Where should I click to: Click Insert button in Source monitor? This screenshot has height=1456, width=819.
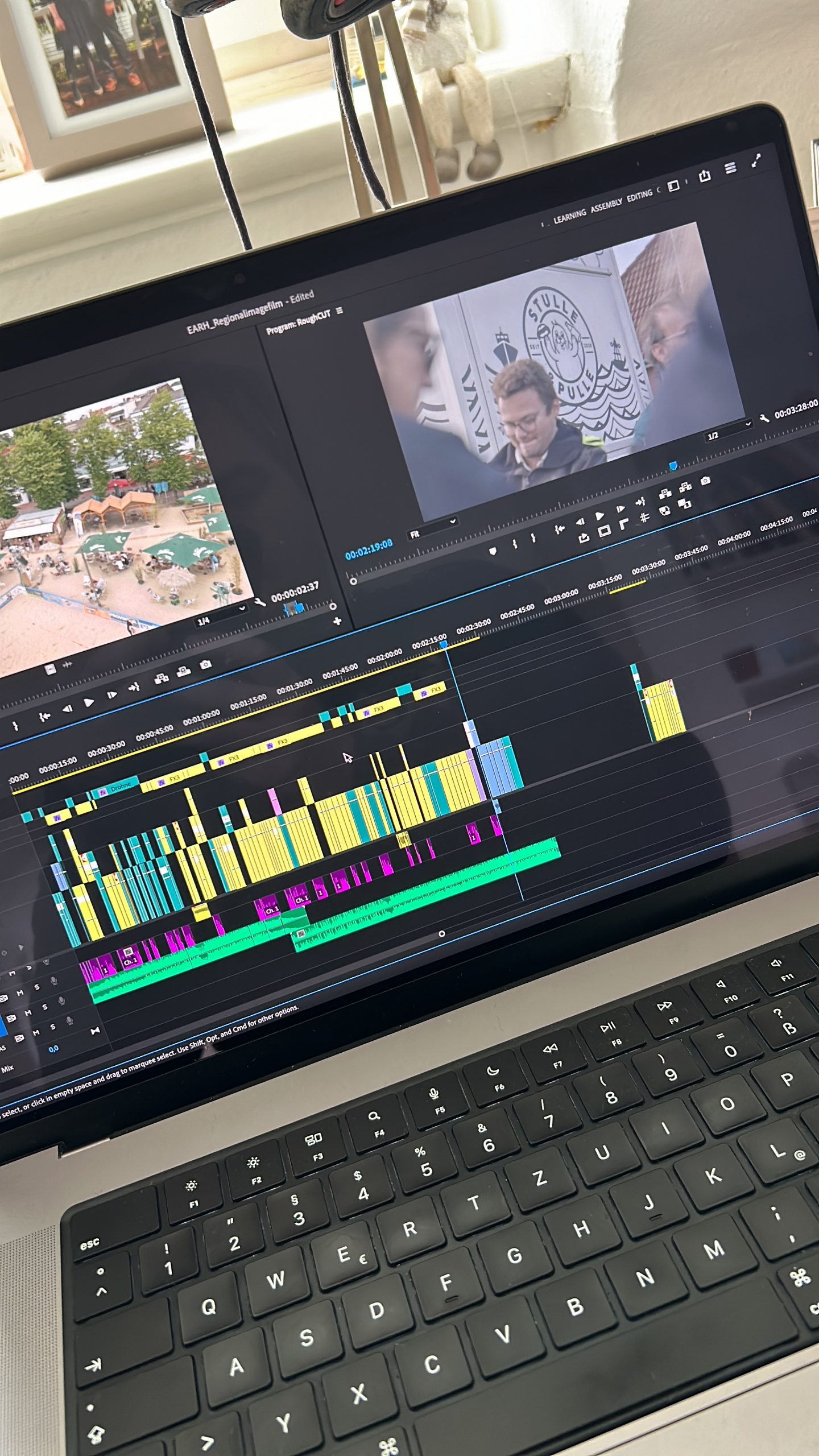point(162,678)
